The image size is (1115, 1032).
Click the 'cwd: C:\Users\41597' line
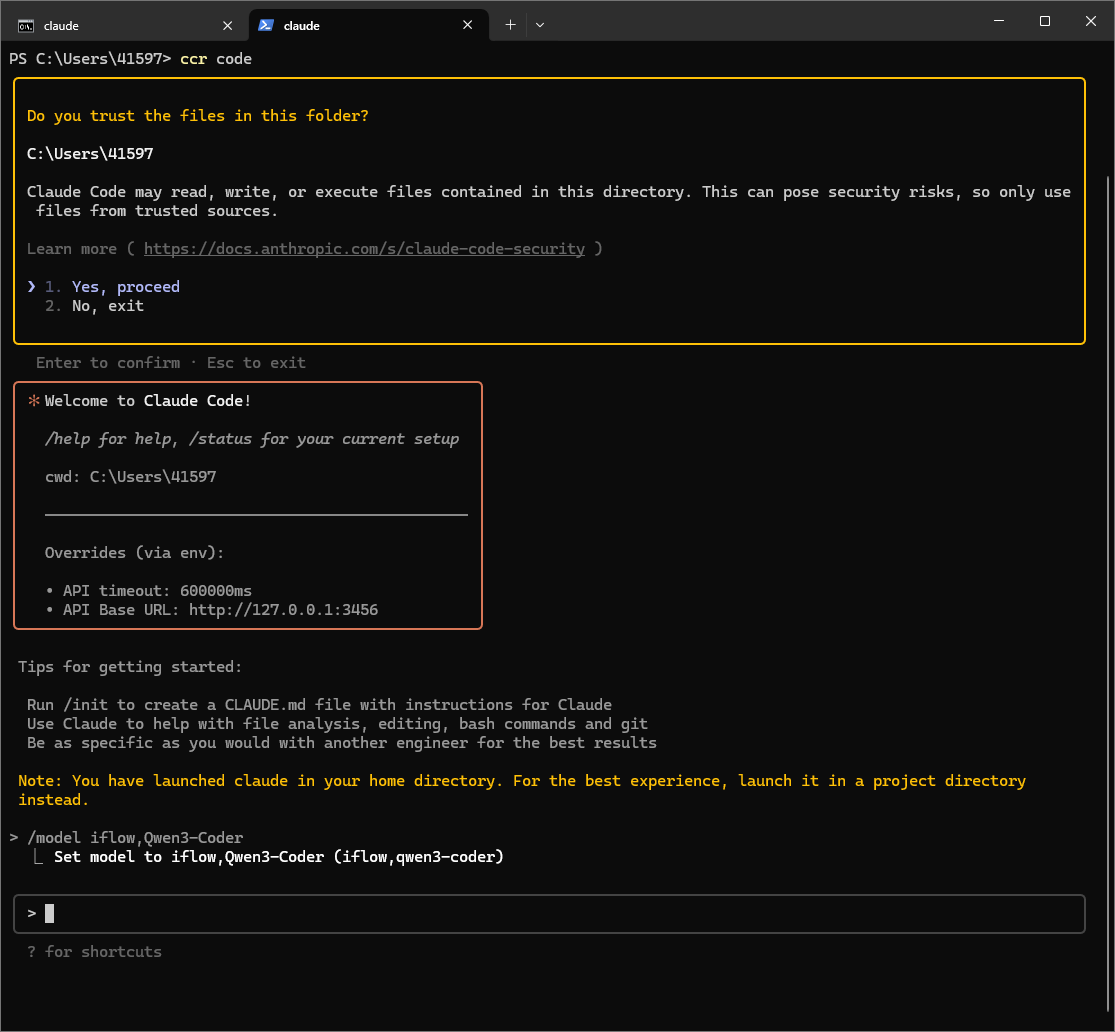[x=131, y=477]
